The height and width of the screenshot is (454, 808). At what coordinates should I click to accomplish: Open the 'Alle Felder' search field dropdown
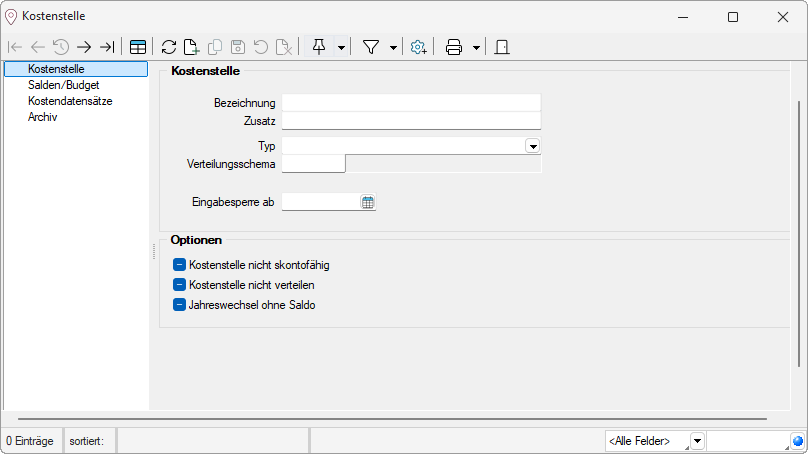tap(698, 441)
